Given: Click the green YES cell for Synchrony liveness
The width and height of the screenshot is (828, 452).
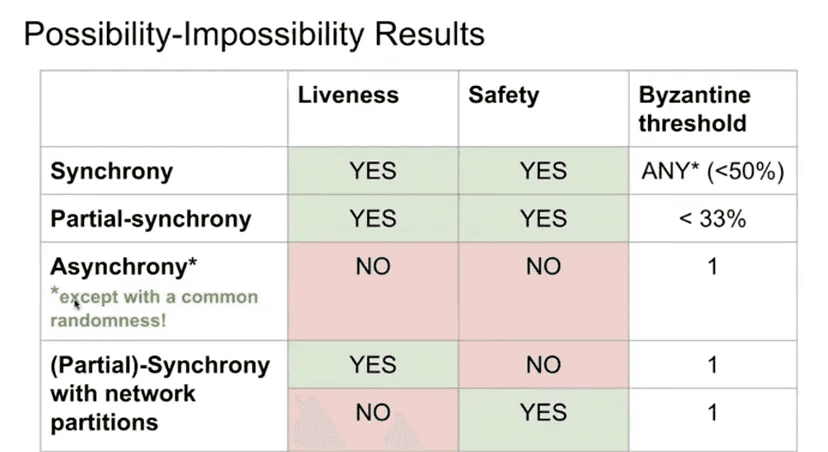Looking at the screenshot, I should pyautogui.click(x=373, y=171).
